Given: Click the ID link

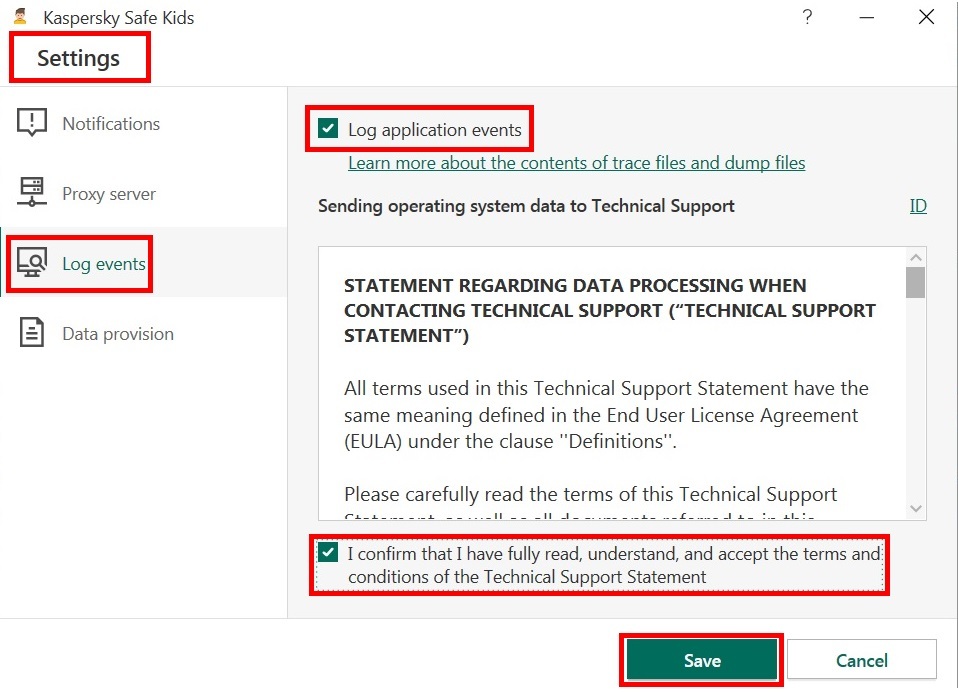Looking at the screenshot, I should pyautogui.click(x=918, y=206).
